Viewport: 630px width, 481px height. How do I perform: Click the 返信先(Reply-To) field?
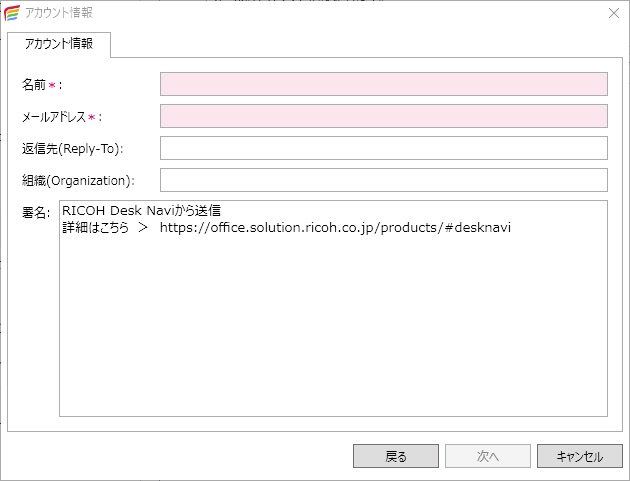pos(384,148)
